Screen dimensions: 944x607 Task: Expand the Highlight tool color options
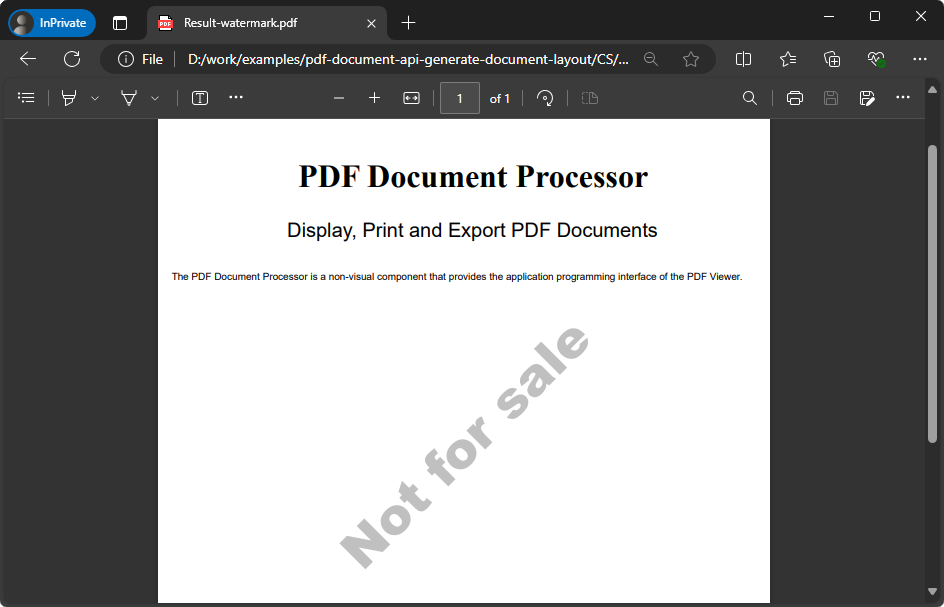click(95, 98)
